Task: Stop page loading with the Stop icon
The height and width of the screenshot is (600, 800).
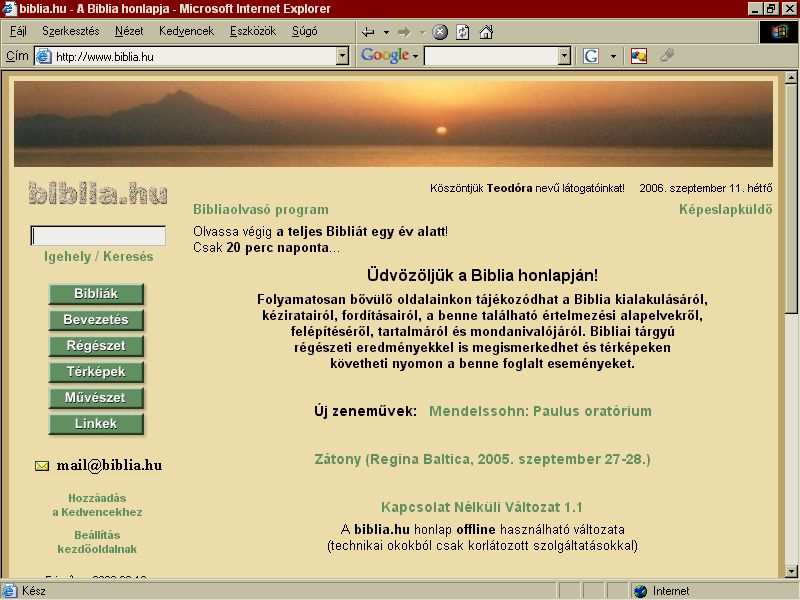Action: pos(440,32)
